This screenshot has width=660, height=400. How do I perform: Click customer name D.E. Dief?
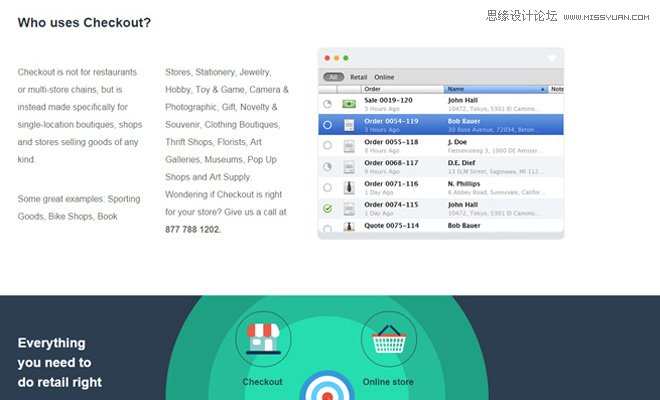click(461, 163)
